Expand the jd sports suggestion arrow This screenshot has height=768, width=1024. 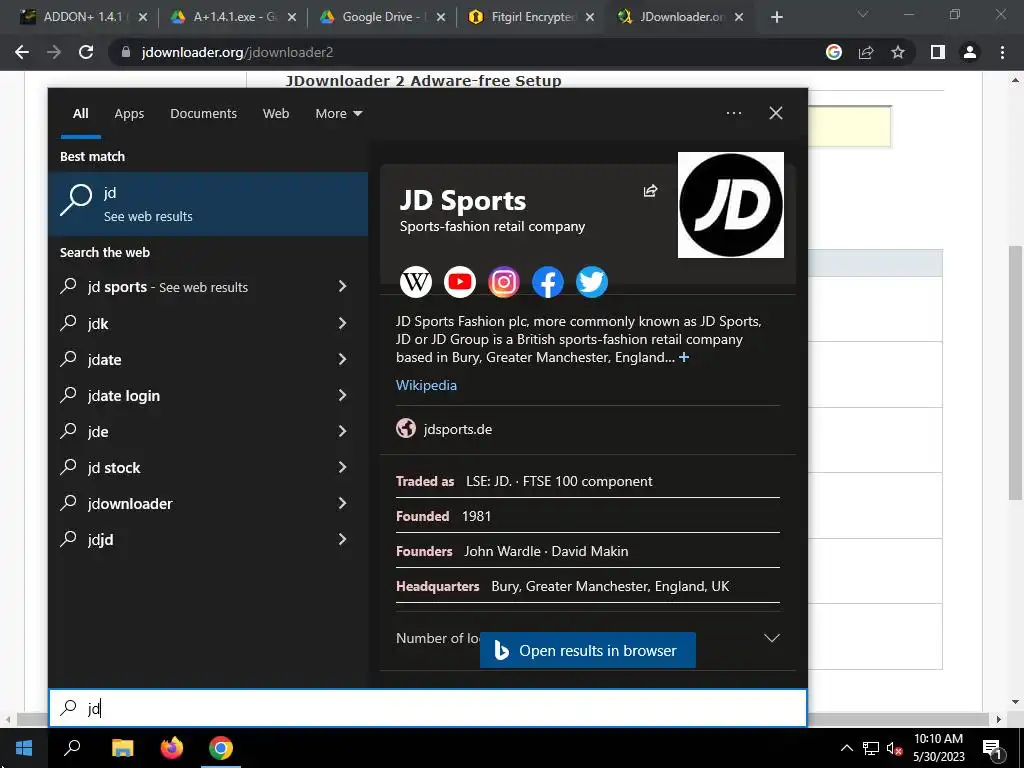[x=342, y=286]
